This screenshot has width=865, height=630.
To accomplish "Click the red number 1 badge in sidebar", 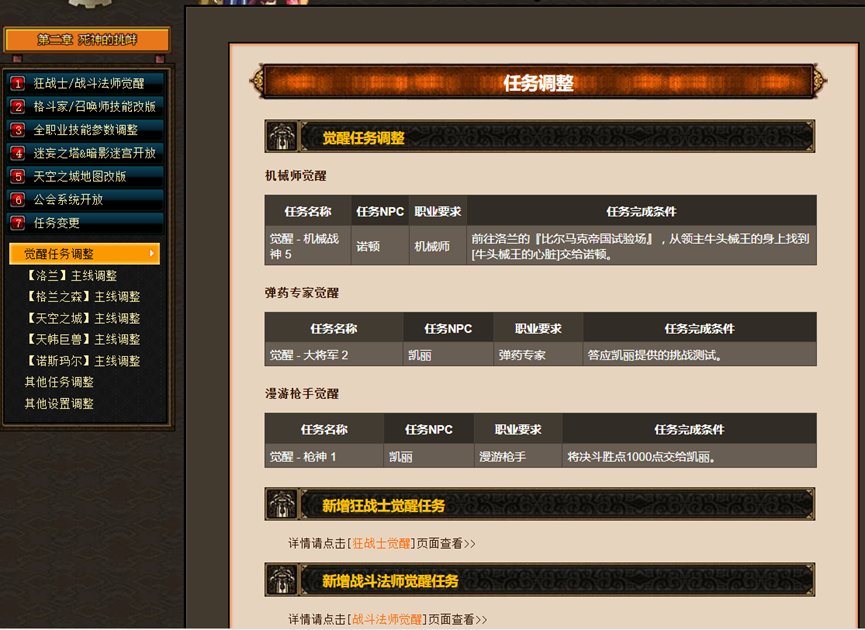I will point(18,83).
